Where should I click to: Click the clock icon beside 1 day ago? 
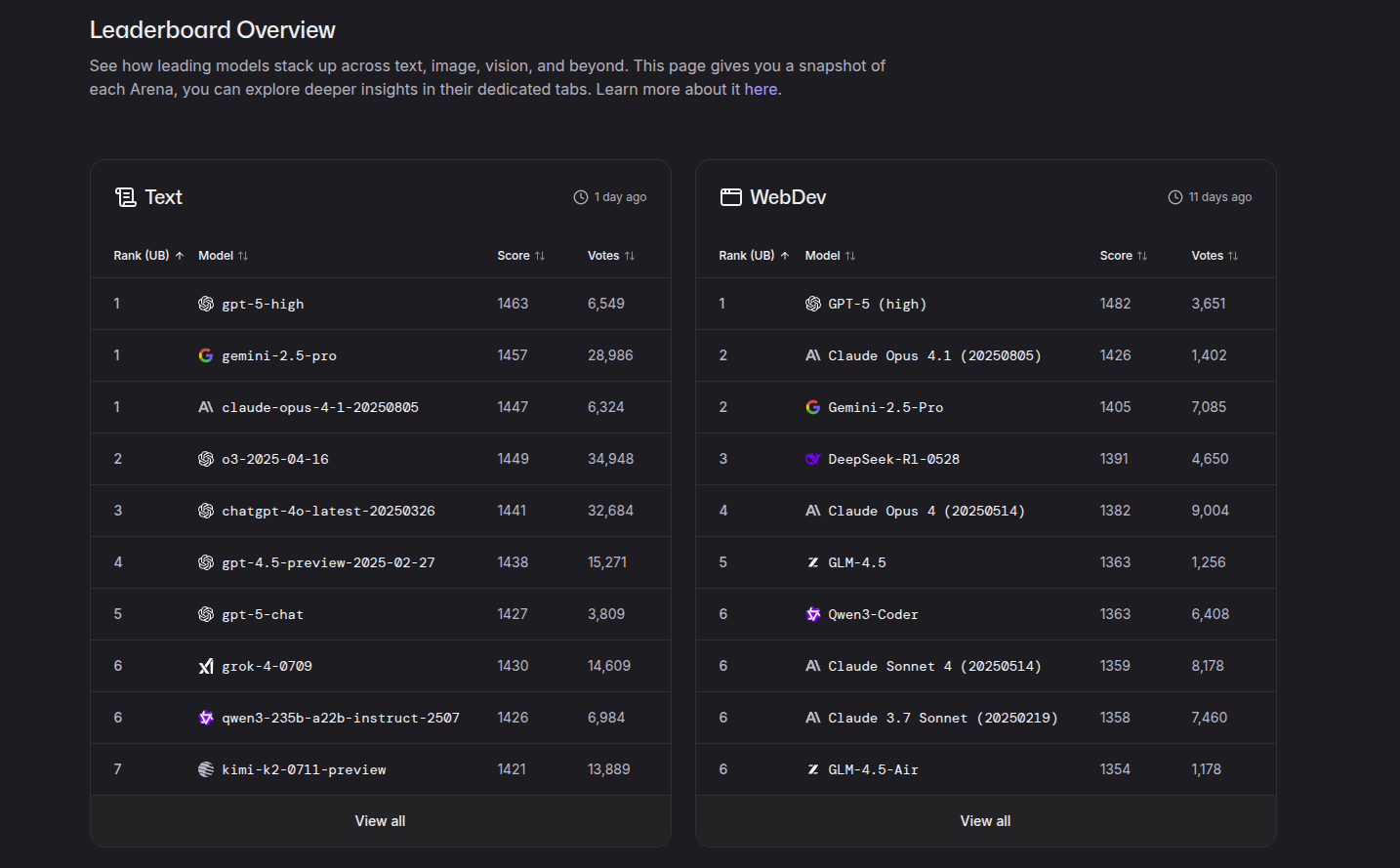pyautogui.click(x=581, y=197)
